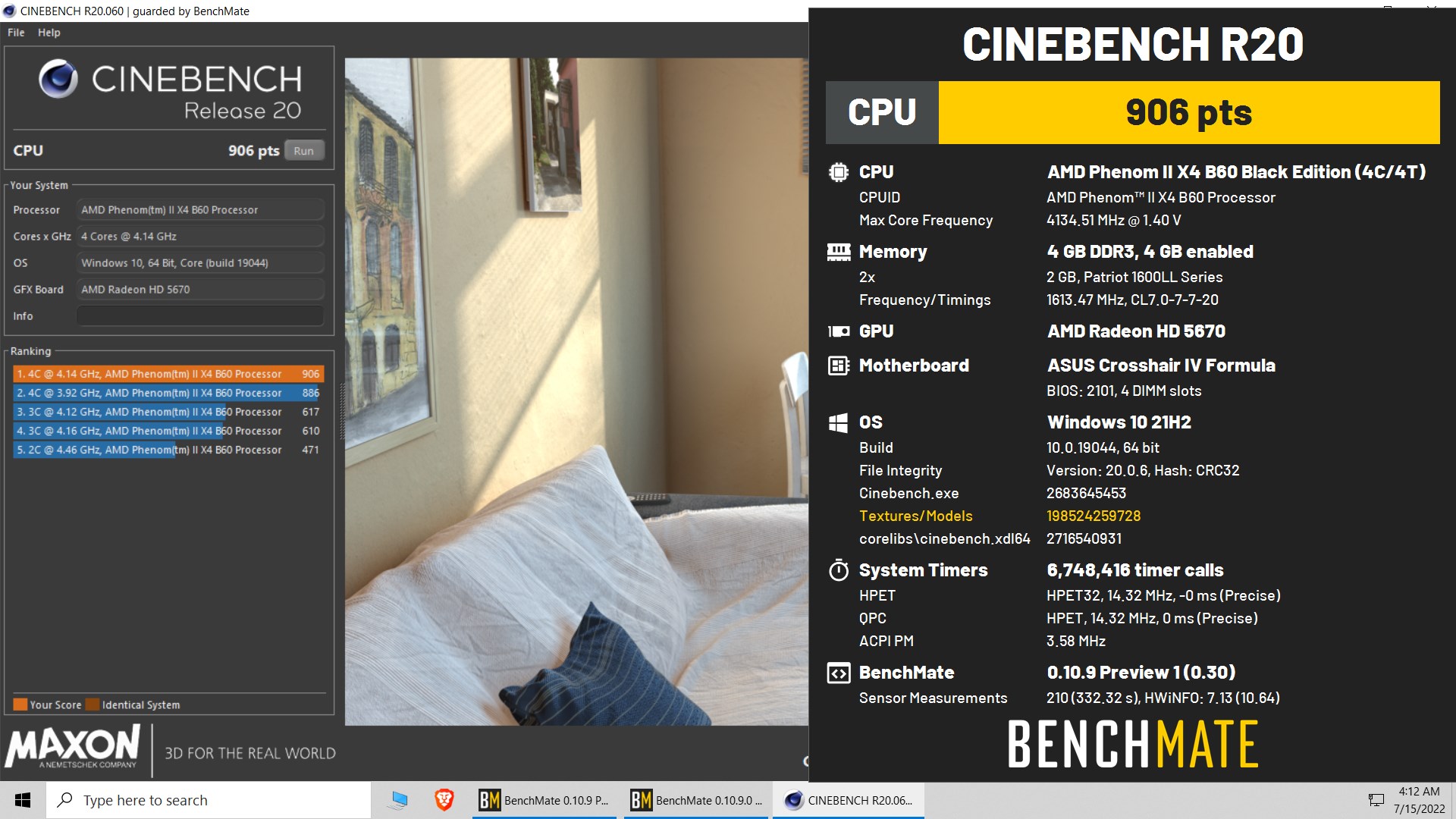This screenshot has height=819, width=1456.
Task: Click the Cores x GHz field
Action: tap(200, 237)
